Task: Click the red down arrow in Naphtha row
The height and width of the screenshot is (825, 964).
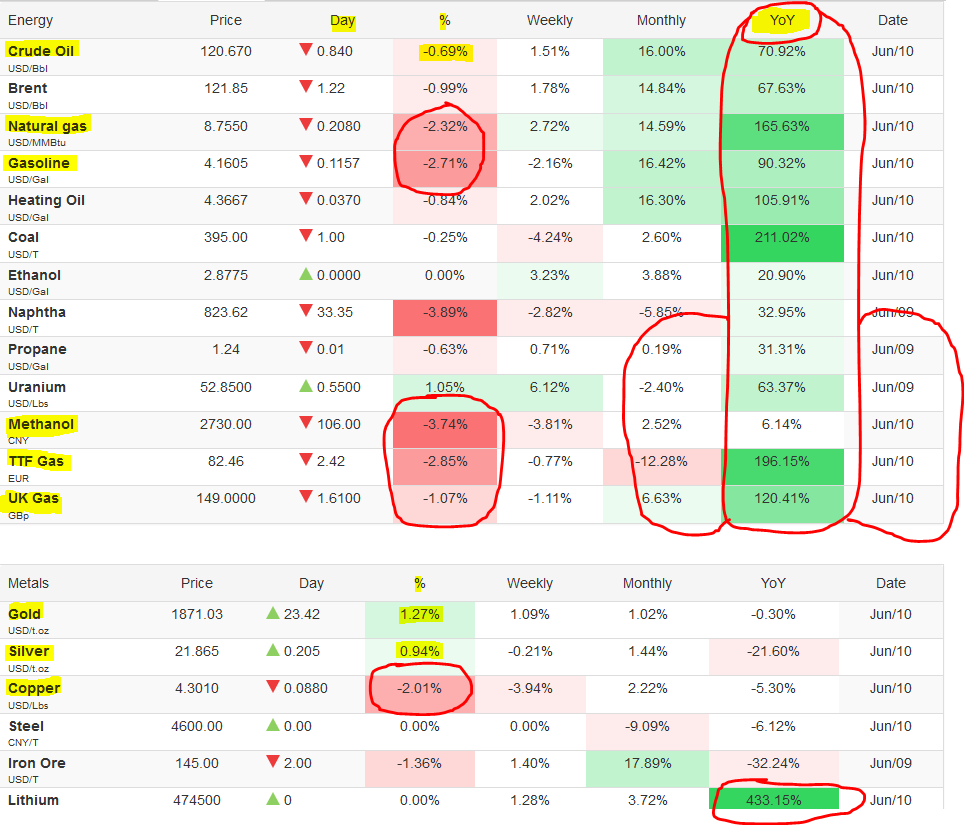Action: click(x=306, y=311)
